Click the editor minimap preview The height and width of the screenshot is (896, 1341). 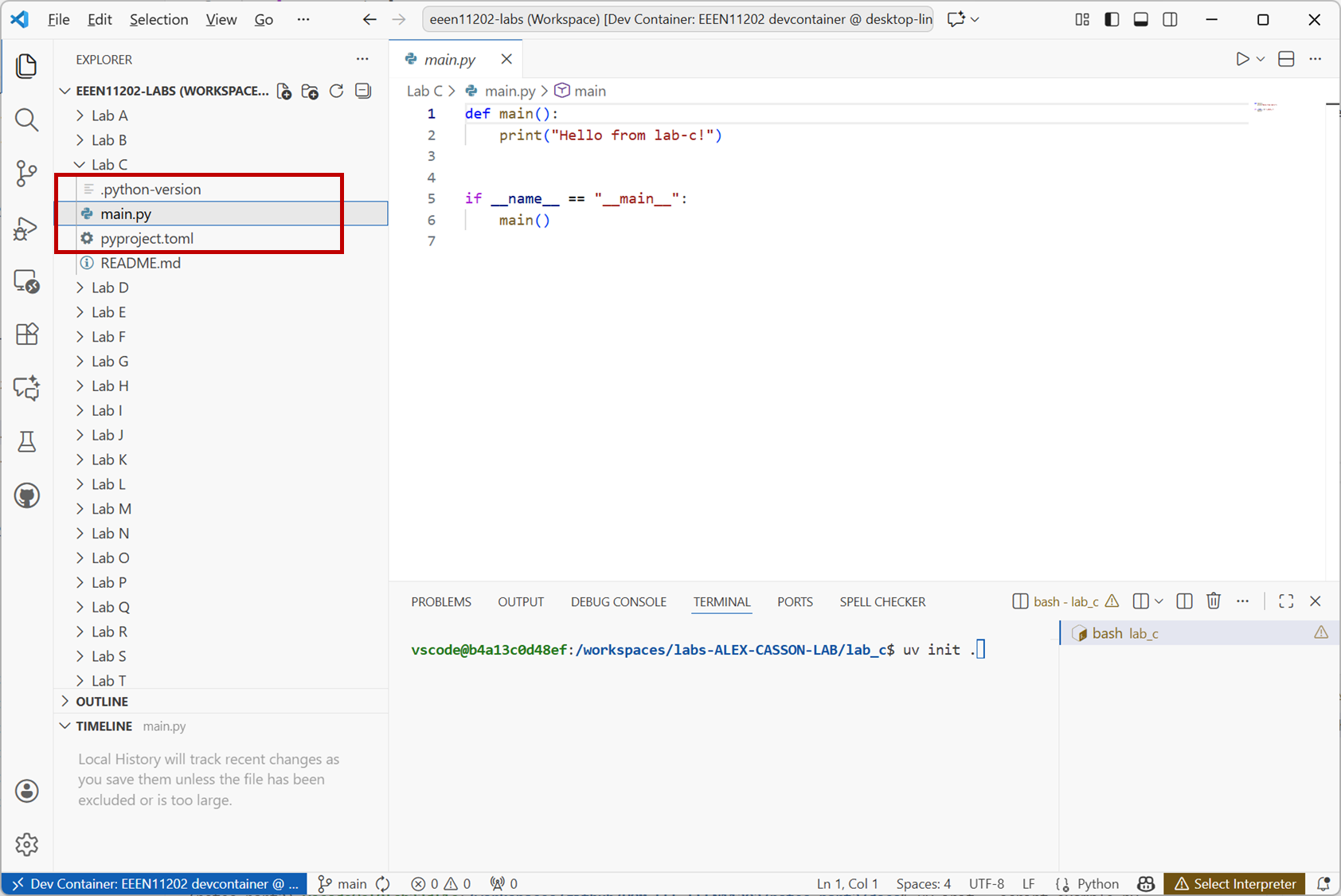(x=1265, y=107)
